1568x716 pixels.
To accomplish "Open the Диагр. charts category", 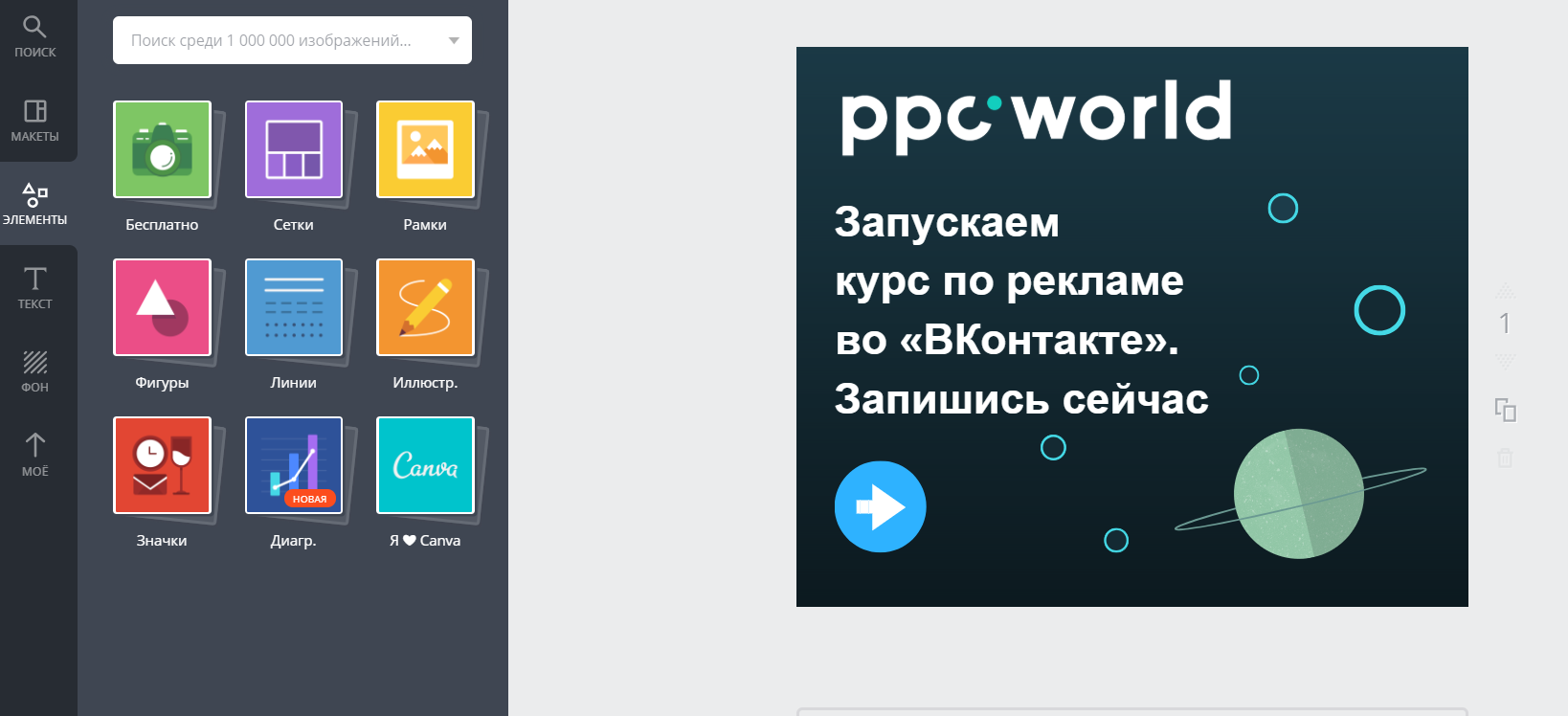I will [x=294, y=466].
